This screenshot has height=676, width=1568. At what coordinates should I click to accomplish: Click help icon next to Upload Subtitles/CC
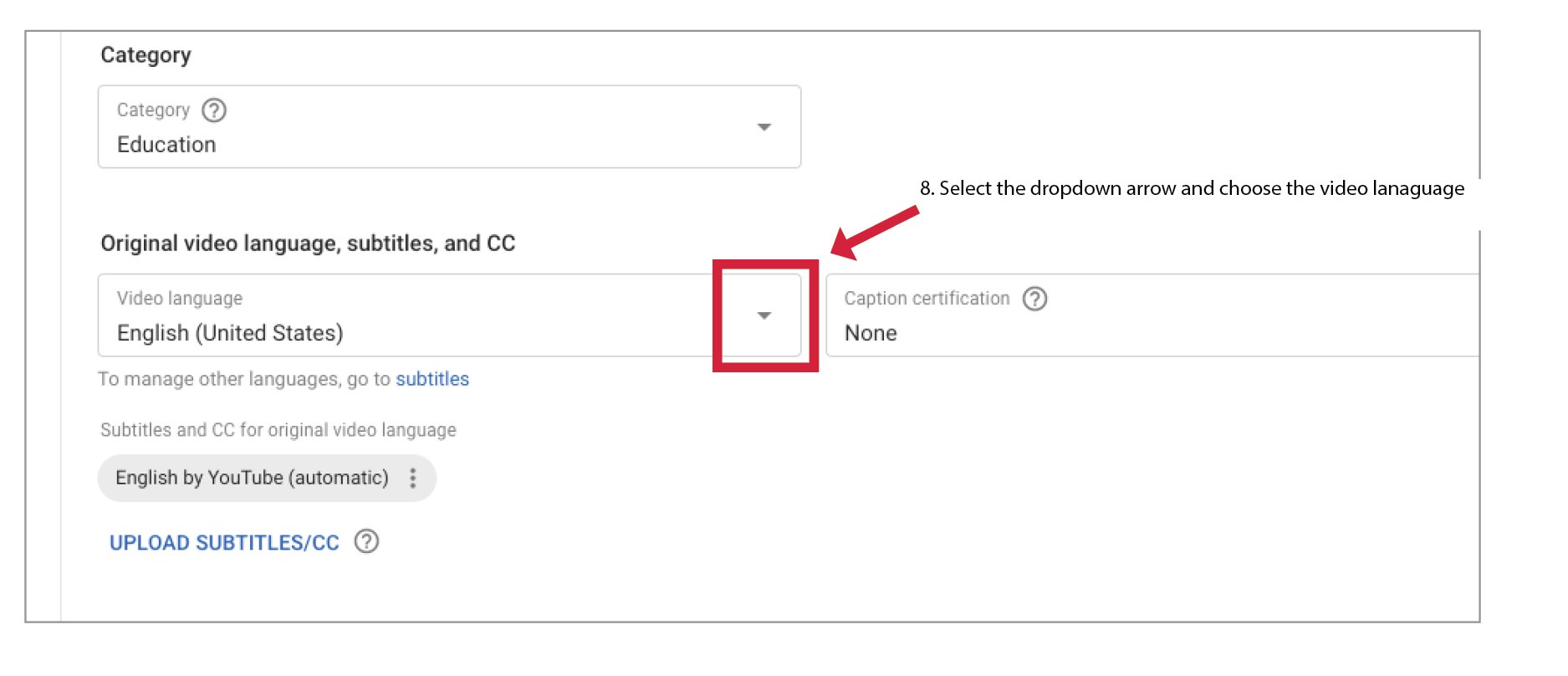pos(366,542)
